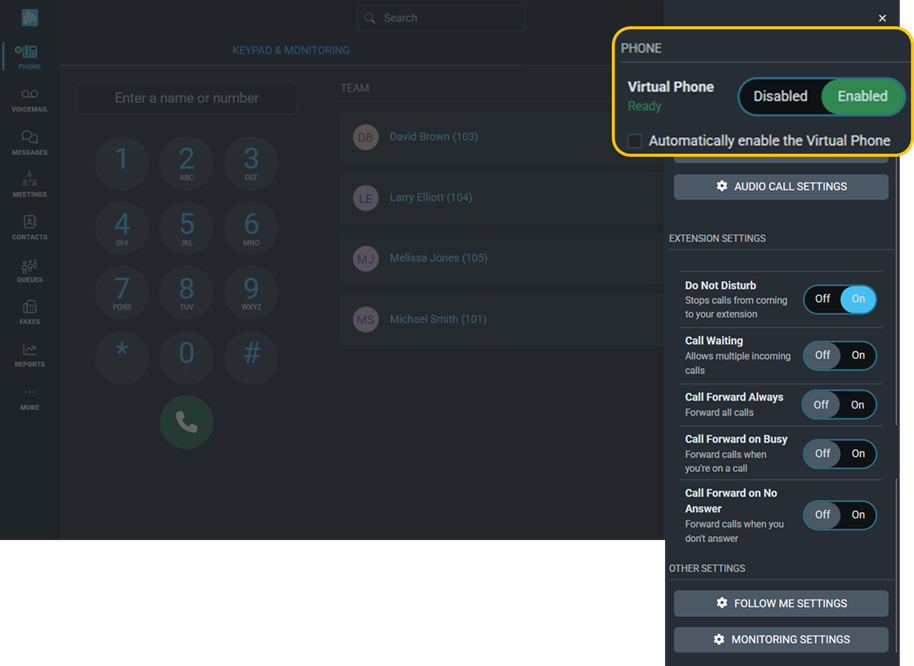Open Audio Call Settings
Image resolution: width=914 pixels, height=666 pixels.
(x=781, y=186)
